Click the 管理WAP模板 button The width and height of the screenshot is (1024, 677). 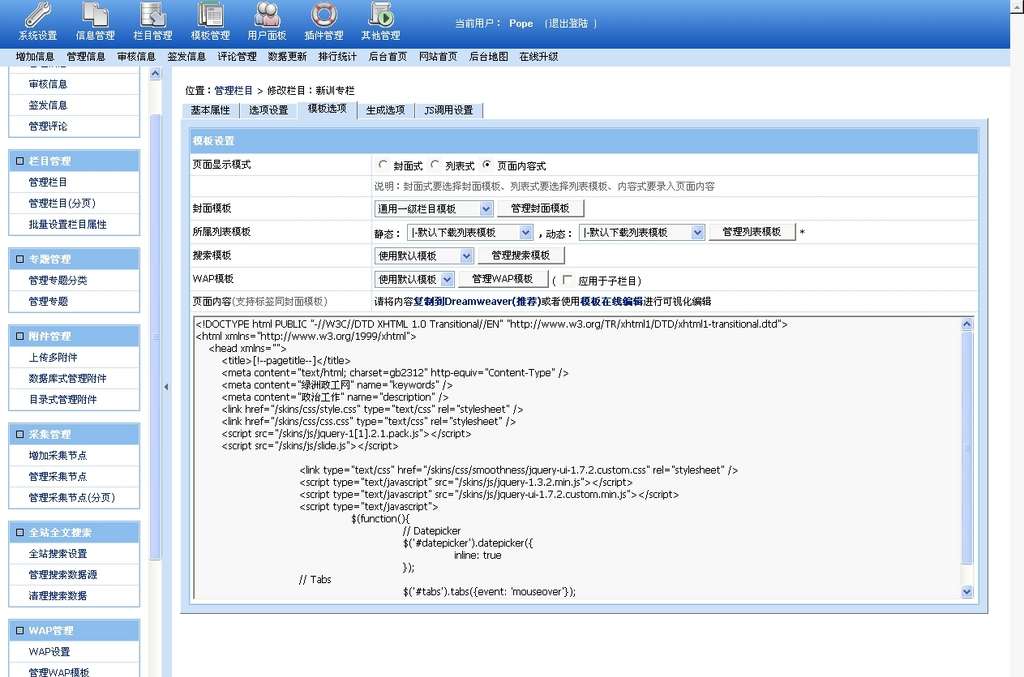point(502,279)
